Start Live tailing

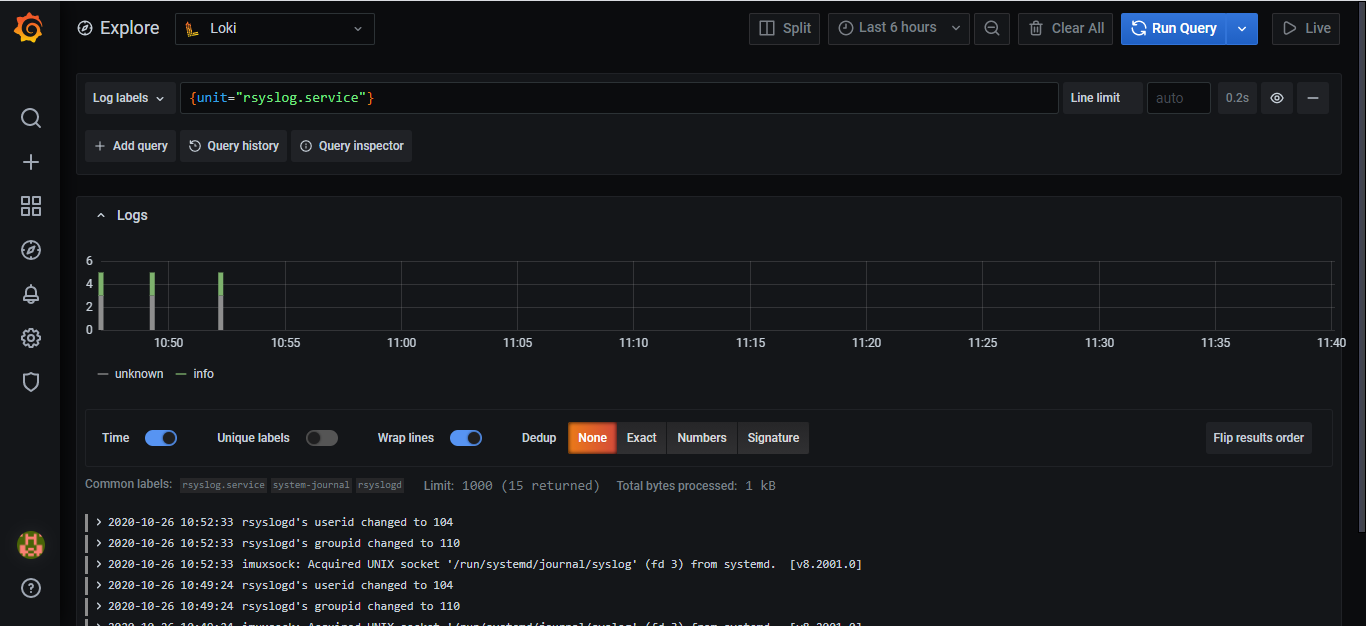[1306, 29]
